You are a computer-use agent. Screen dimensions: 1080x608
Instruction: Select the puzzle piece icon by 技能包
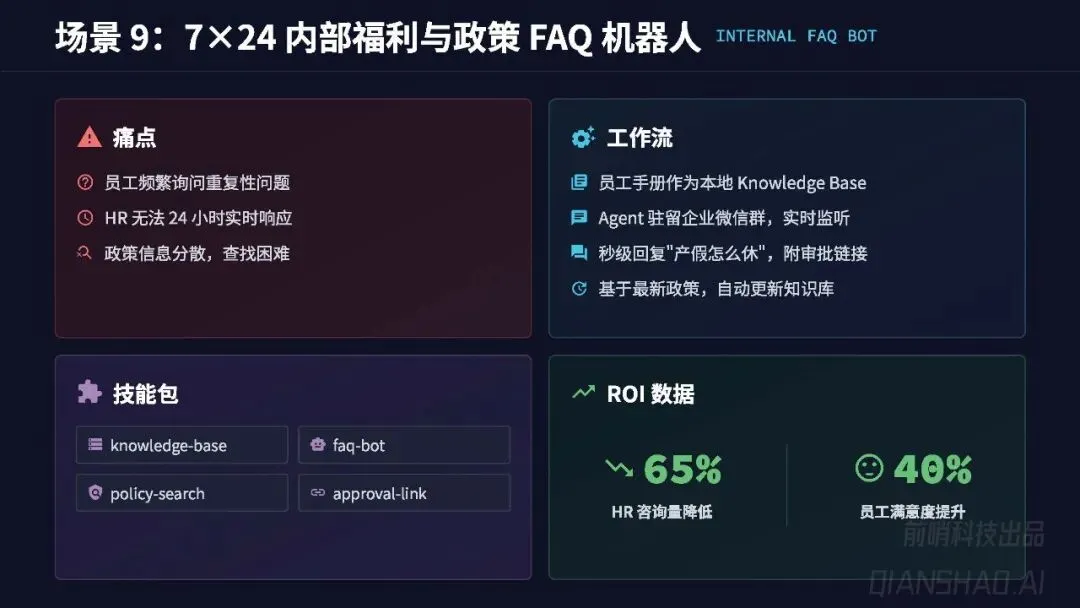pyautogui.click(x=90, y=392)
